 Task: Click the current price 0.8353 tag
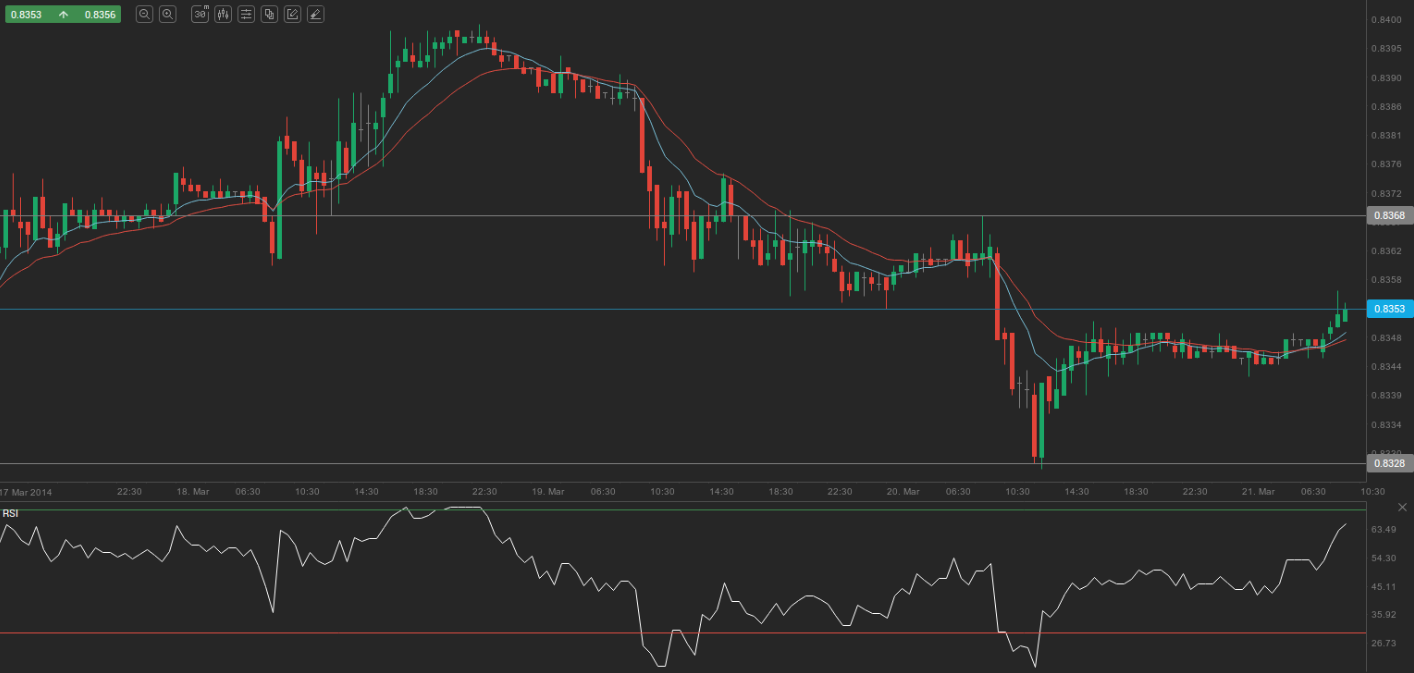click(1388, 309)
